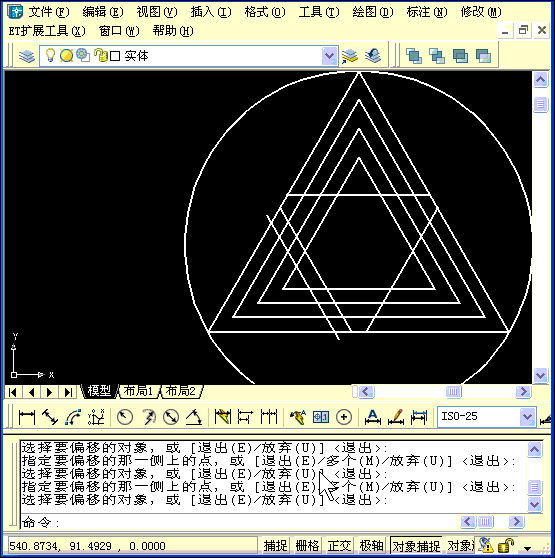Image resolution: width=555 pixels, height=558 pixels.
Task: Select the Center Mark tool
Action: point(344,417)
